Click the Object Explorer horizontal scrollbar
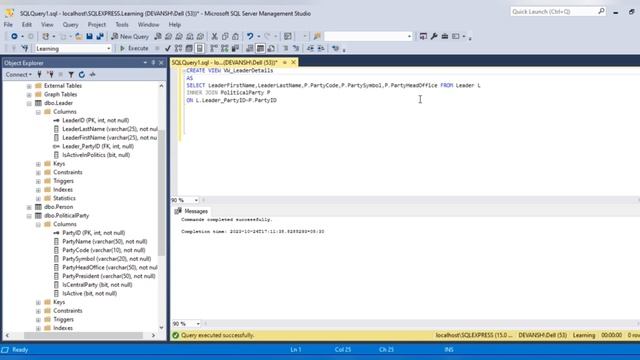The width and height of the screenshot is (640, 360). coord(83,335)
